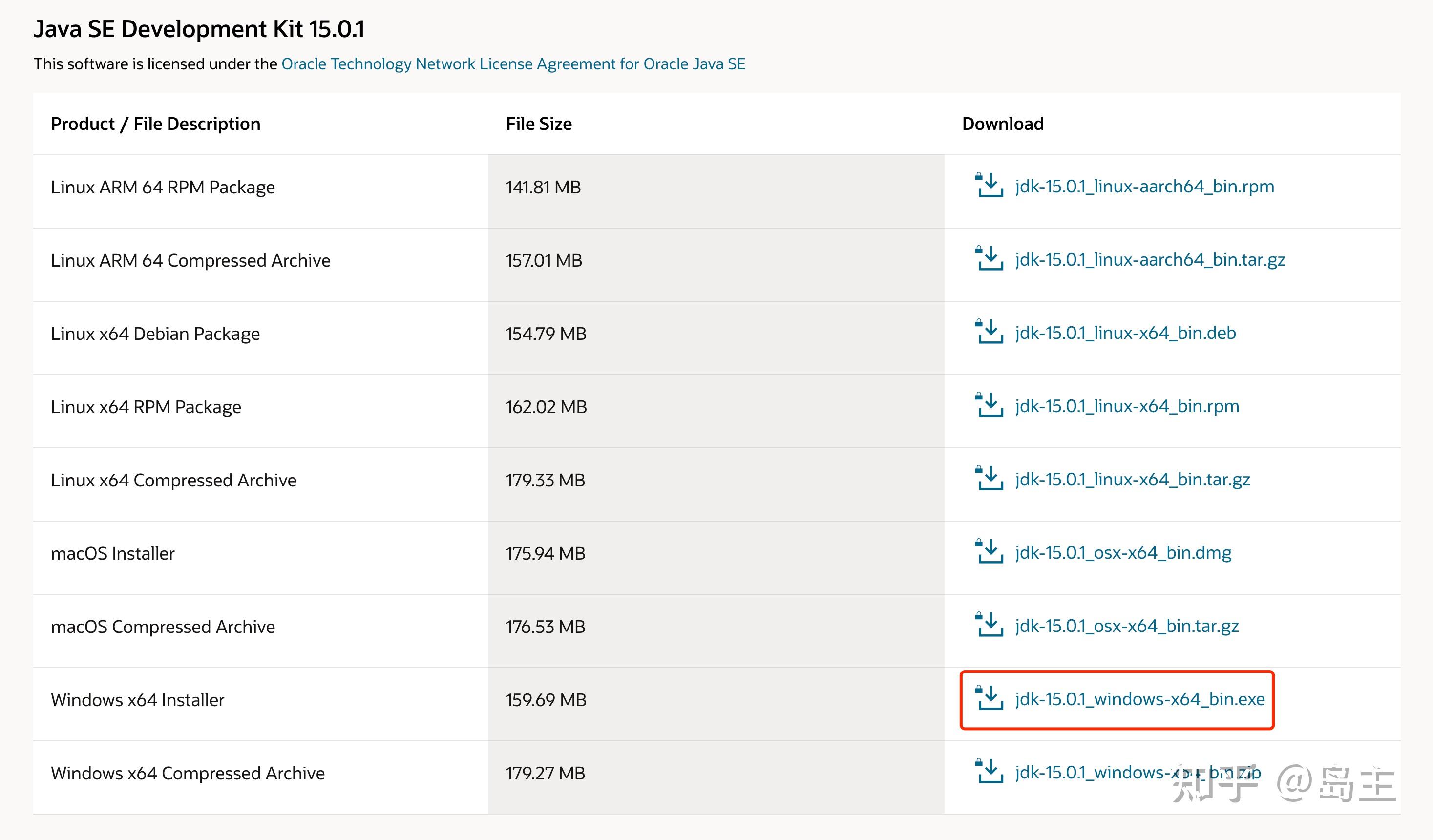The width and height of the screenshot is (1433, 840).
Task: Download jdk-15.0.1_windows-x64_bin.exe file link
Action: (x=1139, y=699)
